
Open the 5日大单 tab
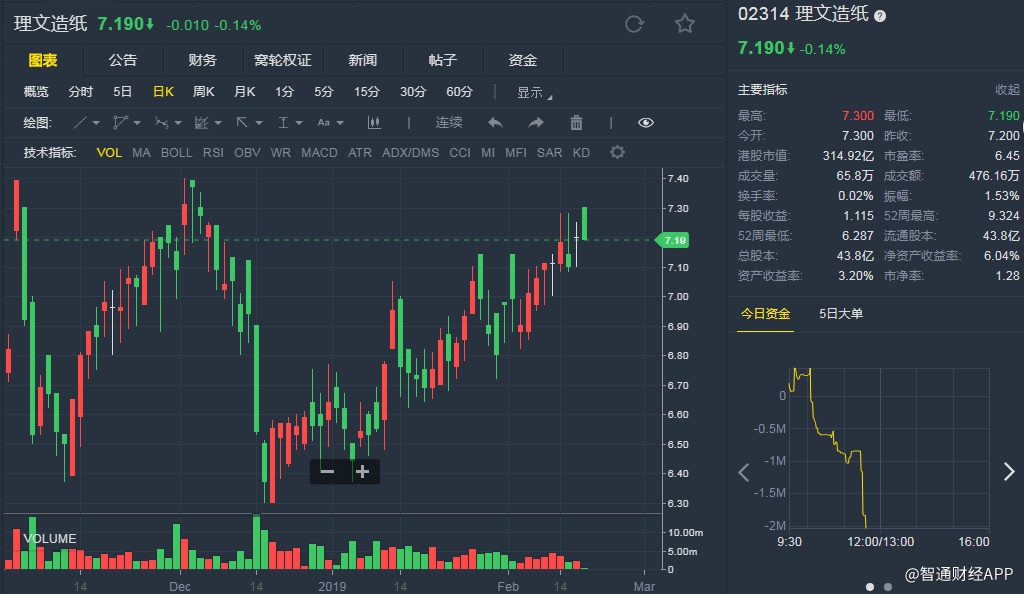tap(841, 314)
